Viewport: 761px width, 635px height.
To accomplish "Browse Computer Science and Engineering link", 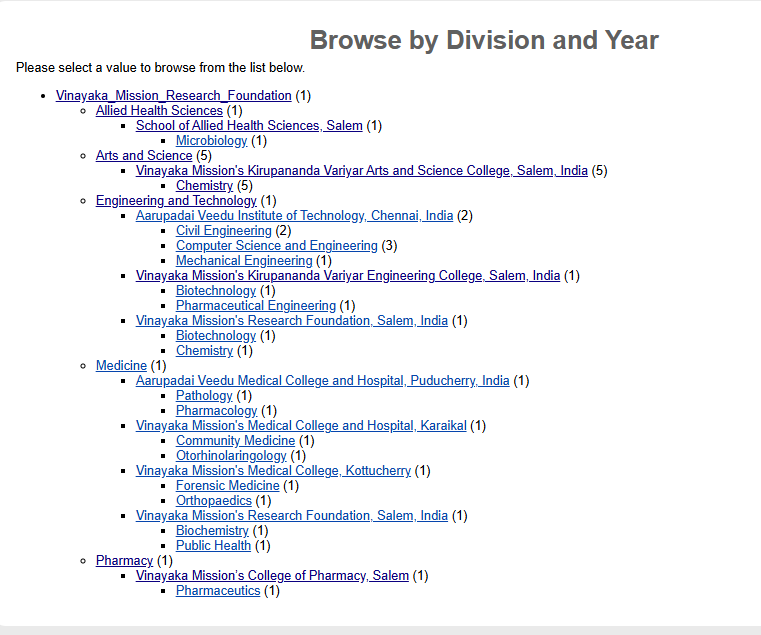I will tap(277, 246).
